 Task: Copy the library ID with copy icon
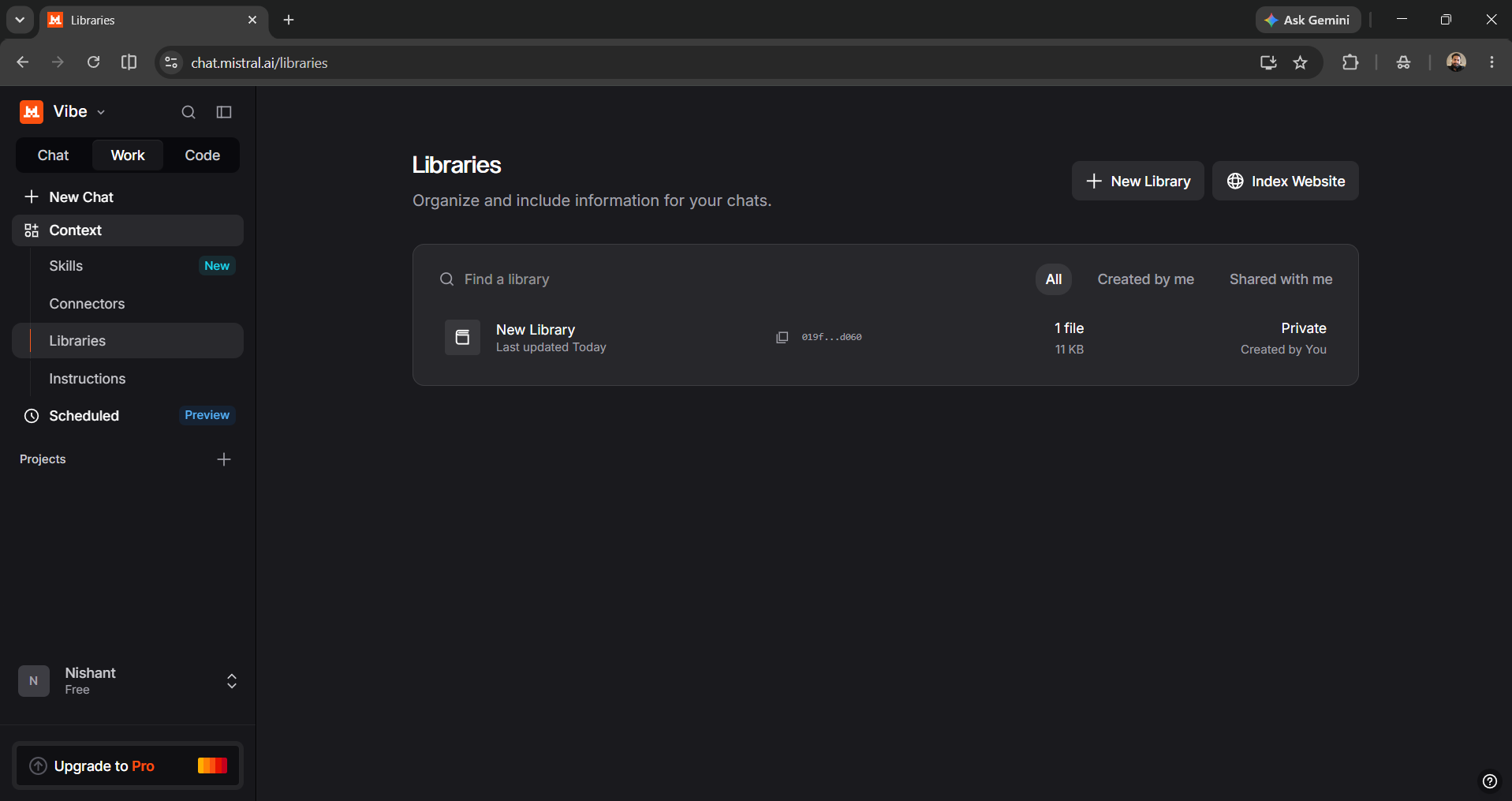click(782, 337)
